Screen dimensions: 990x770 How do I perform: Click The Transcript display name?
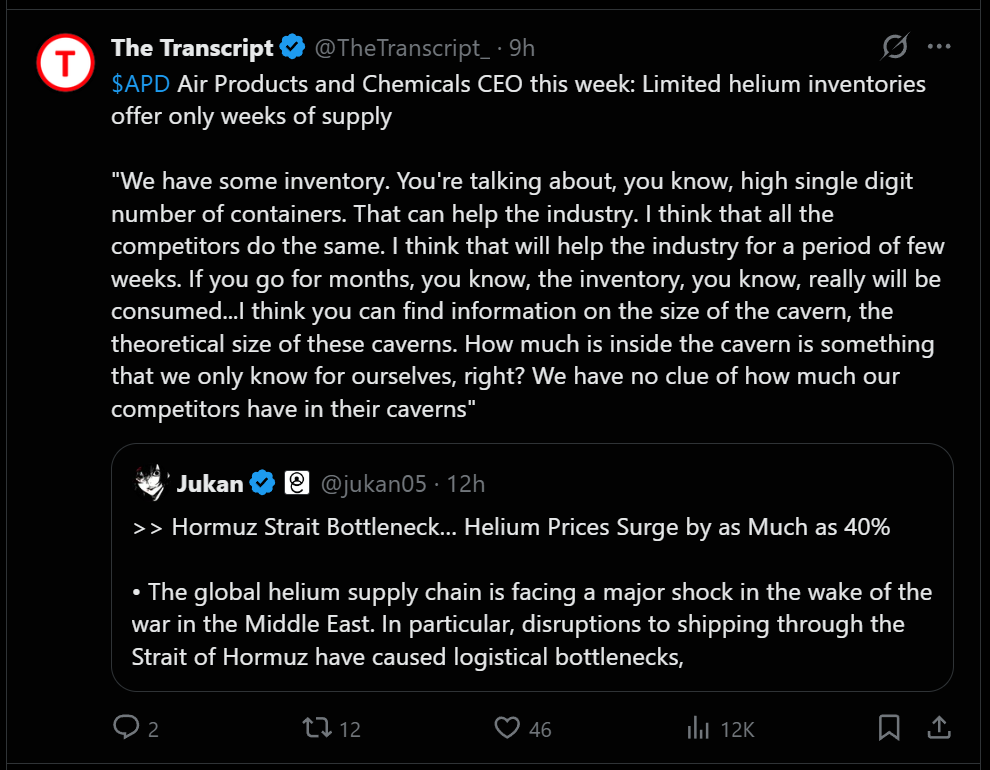192,48
